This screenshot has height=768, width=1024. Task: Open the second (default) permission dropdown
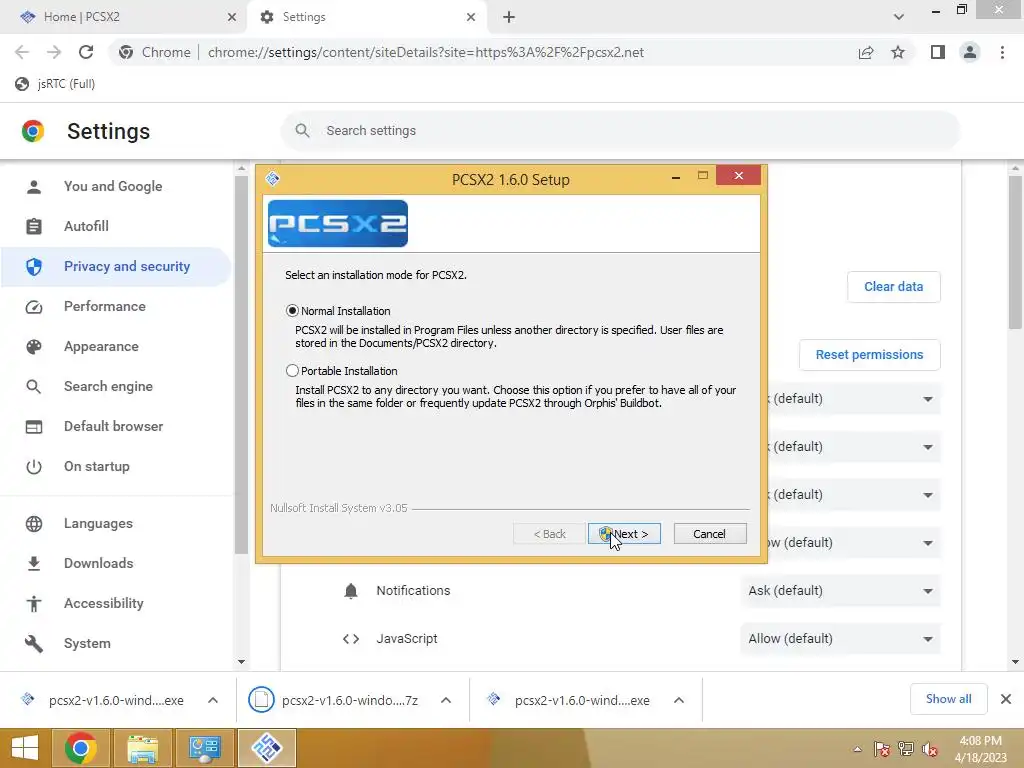pos(854,447)
